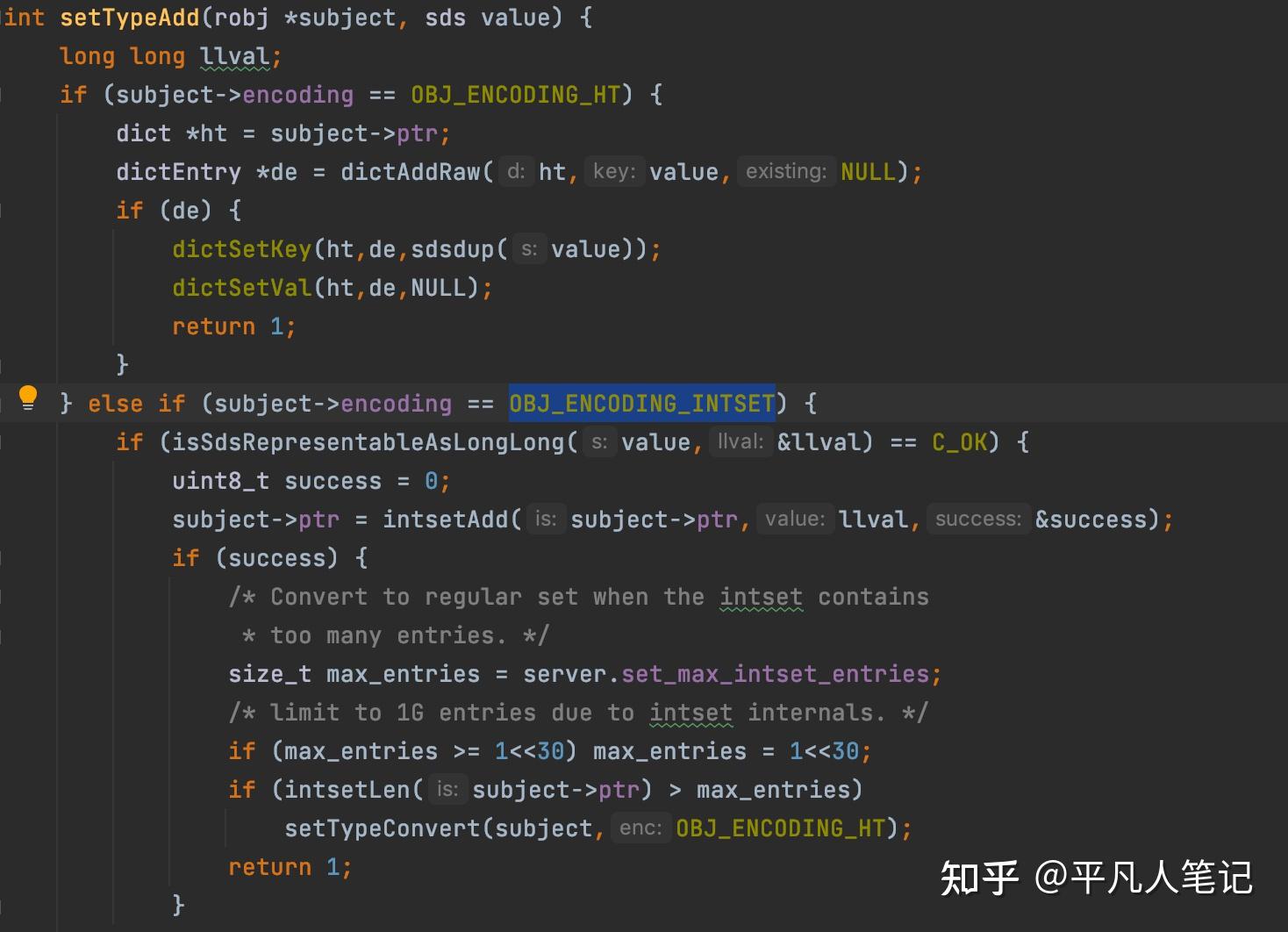Click the uint8_t type keyword
Viewport: 1288px width, 932px height.
click(x=220, y=481)
